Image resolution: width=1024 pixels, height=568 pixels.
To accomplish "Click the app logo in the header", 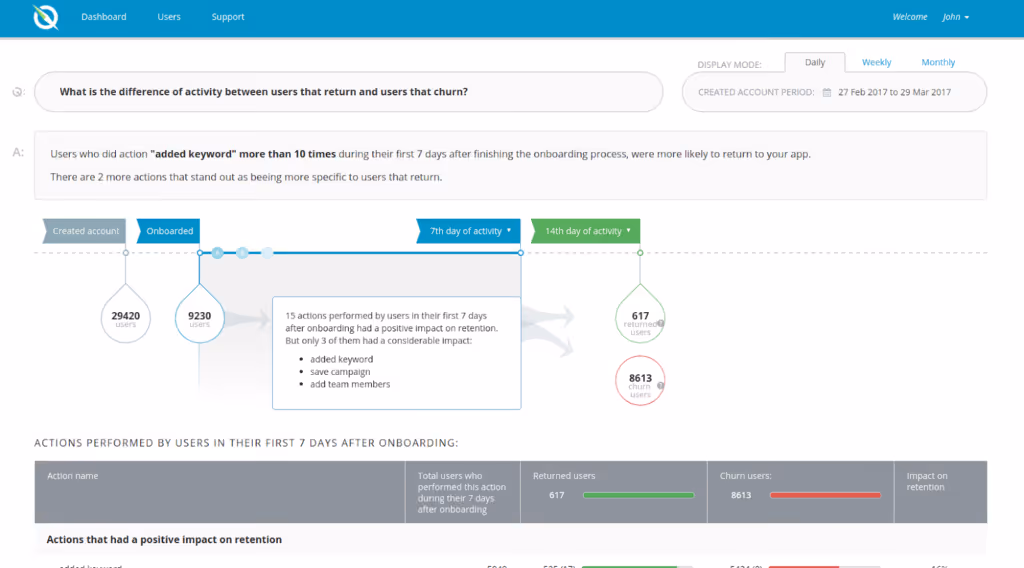I will 46,17.
